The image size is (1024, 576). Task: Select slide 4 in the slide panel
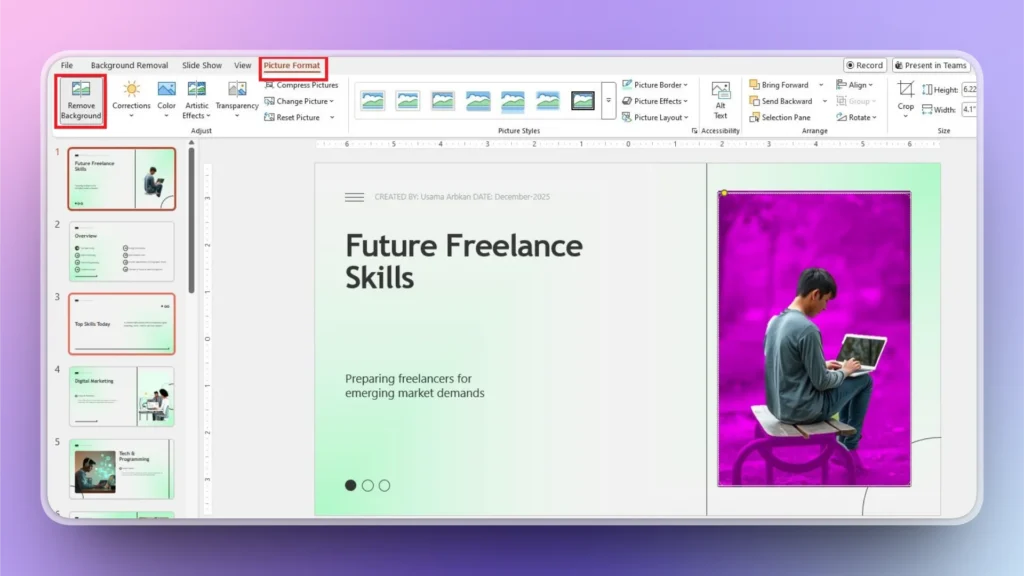121,395
